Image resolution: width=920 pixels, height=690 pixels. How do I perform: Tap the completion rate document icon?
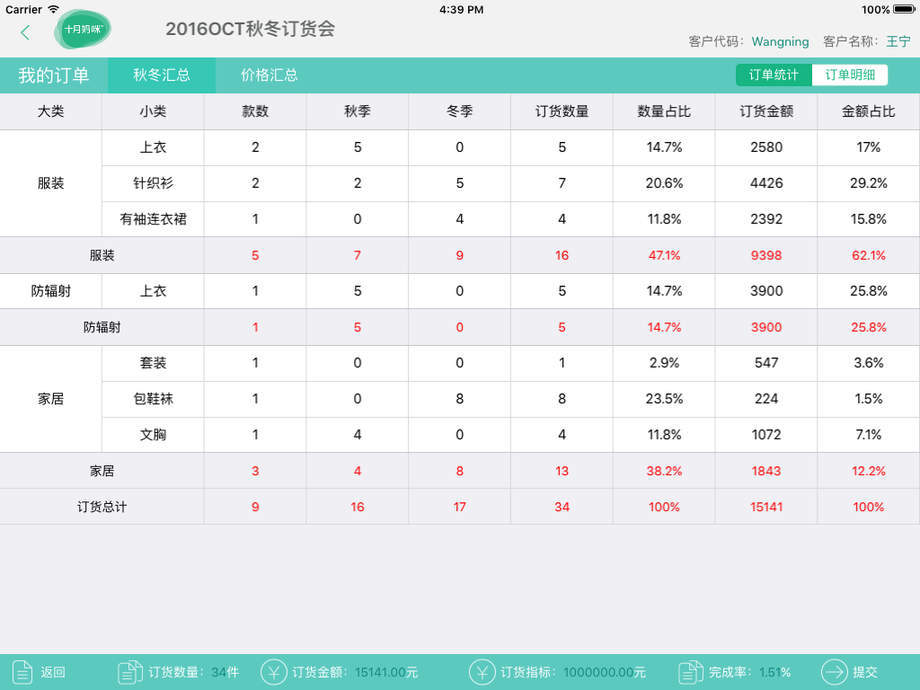pos(690,672)
